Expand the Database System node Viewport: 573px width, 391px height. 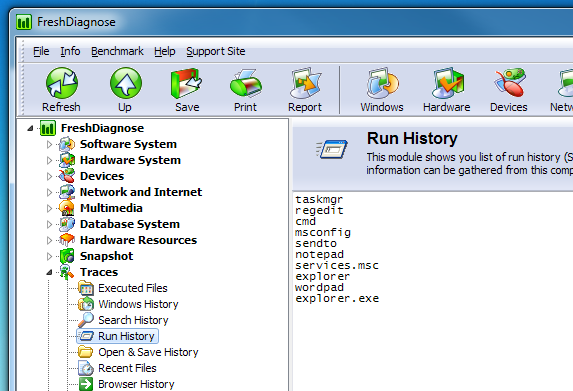point(49,224)
